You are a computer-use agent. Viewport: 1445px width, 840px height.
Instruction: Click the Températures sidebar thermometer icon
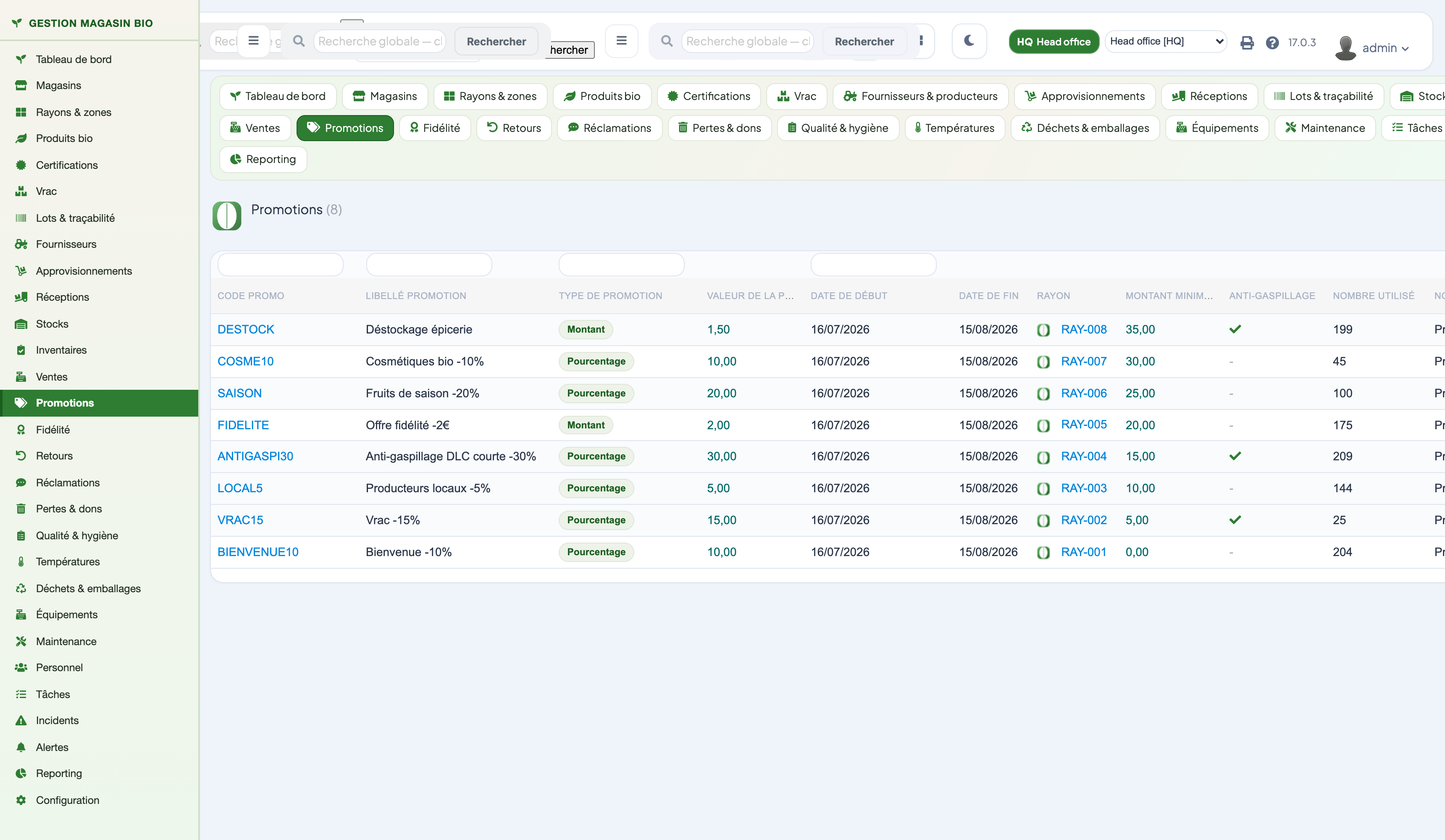pos(21,562)
